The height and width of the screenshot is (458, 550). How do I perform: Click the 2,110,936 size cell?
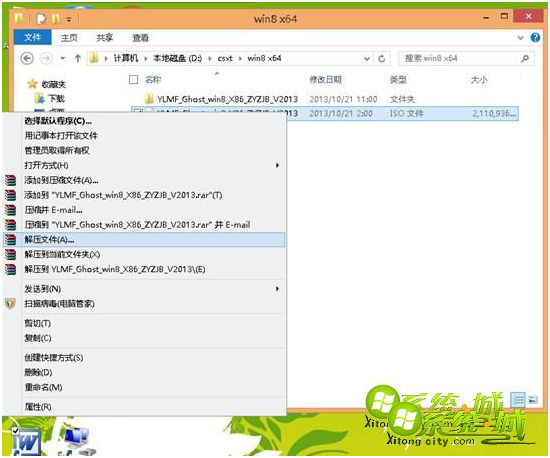tap(494, 113)
